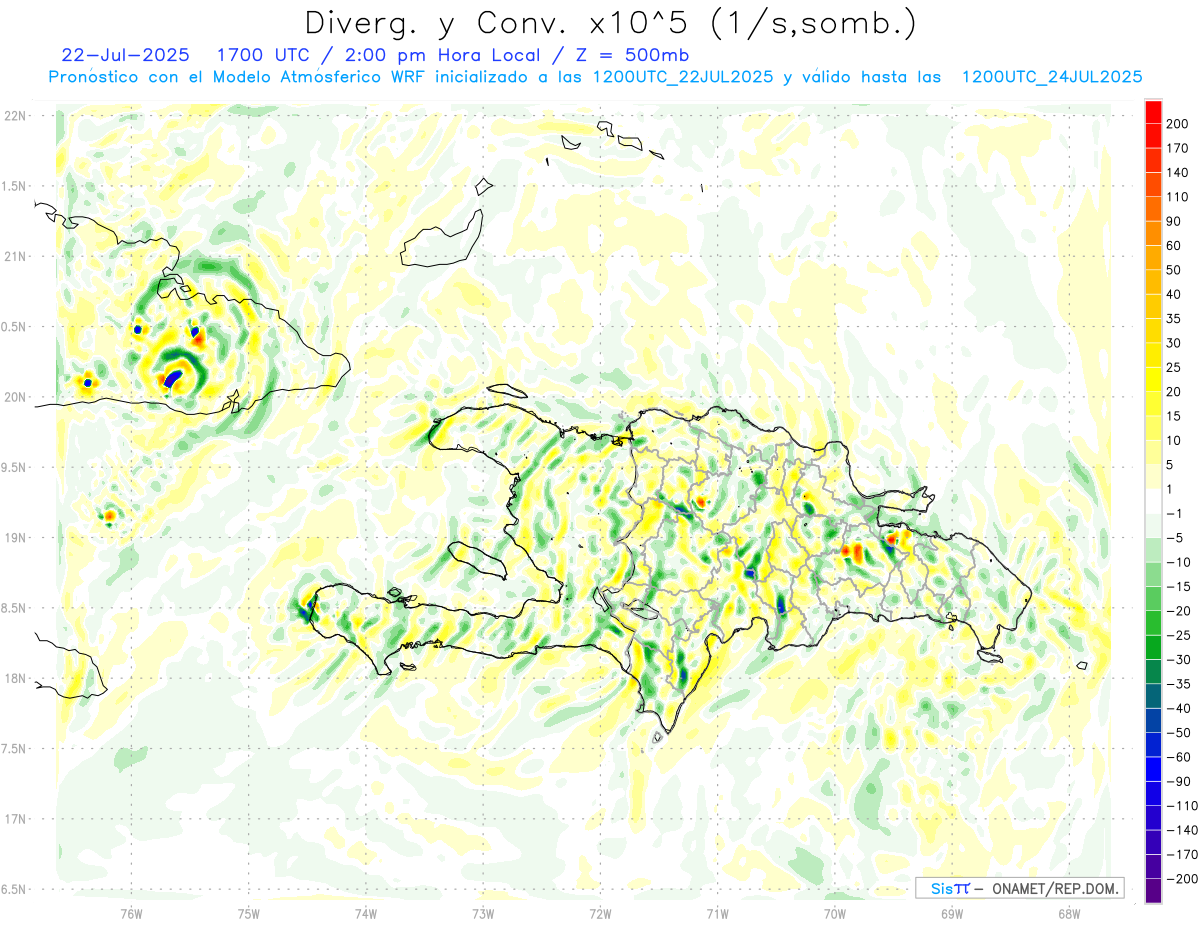Click the '76W' longitude label
The width and height of the screenshot is (1200, 927).
[x=131, y=914]
